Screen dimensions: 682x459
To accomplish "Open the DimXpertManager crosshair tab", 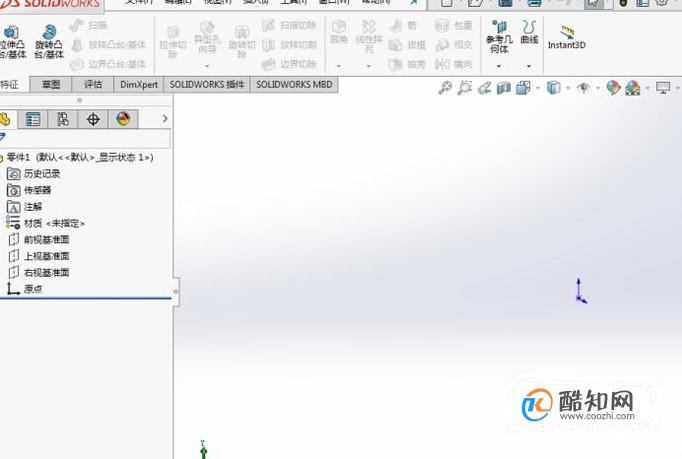I will click(x=93, y=119).
